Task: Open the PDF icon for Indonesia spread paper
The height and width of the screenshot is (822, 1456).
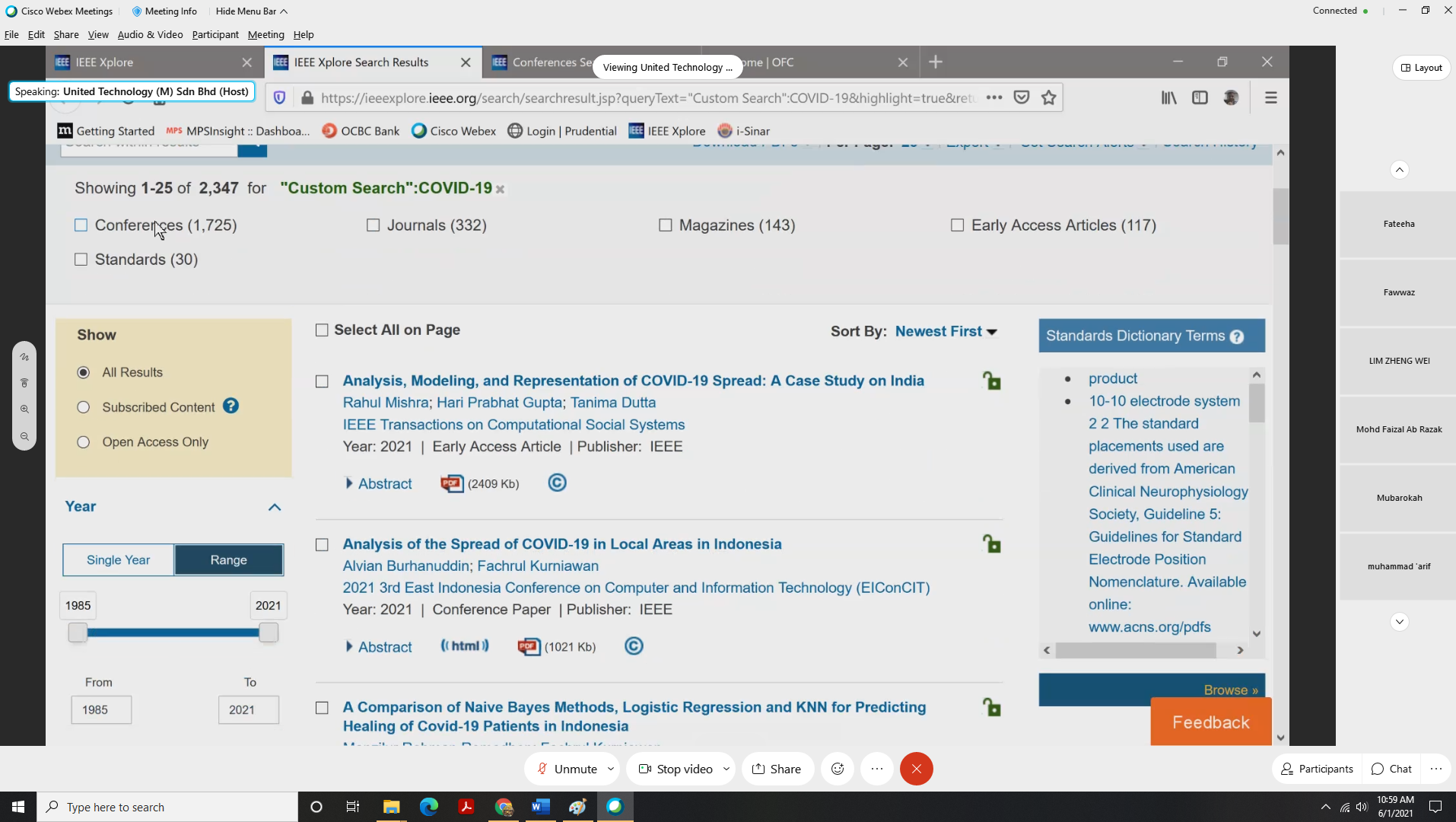Action: tap(529, 646)
